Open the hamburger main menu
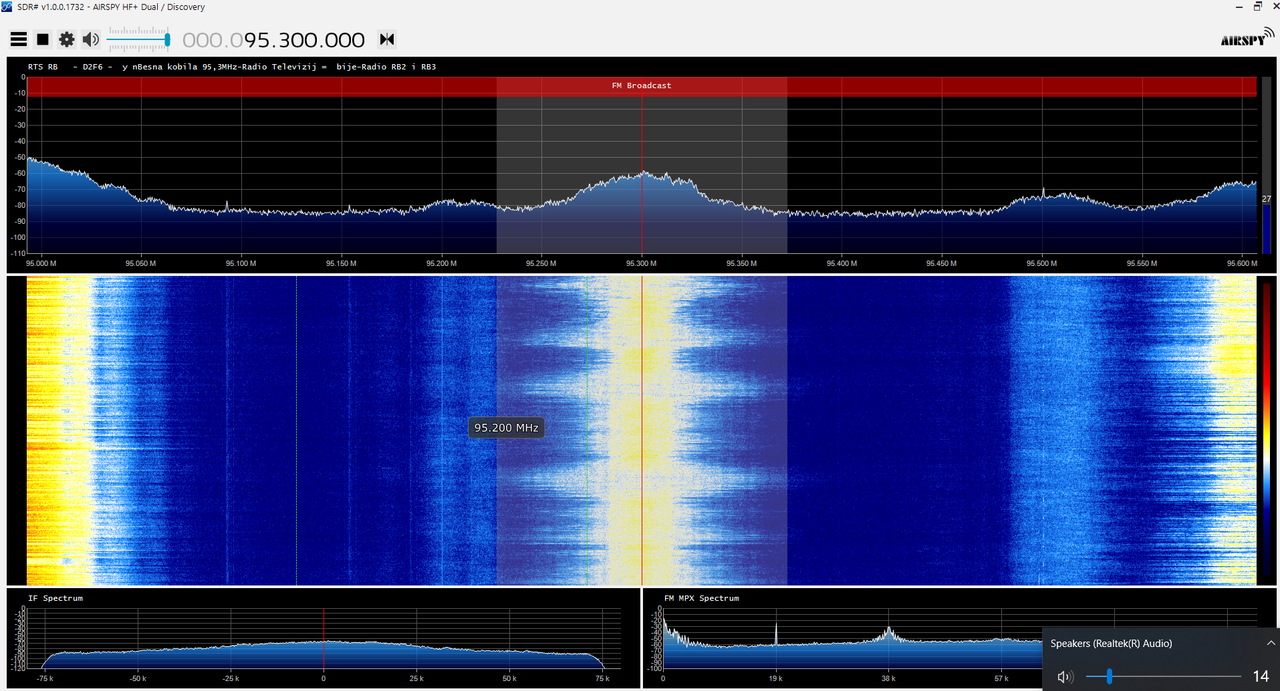The height and width of the screenshot is (691, 1280). [19, 40]
